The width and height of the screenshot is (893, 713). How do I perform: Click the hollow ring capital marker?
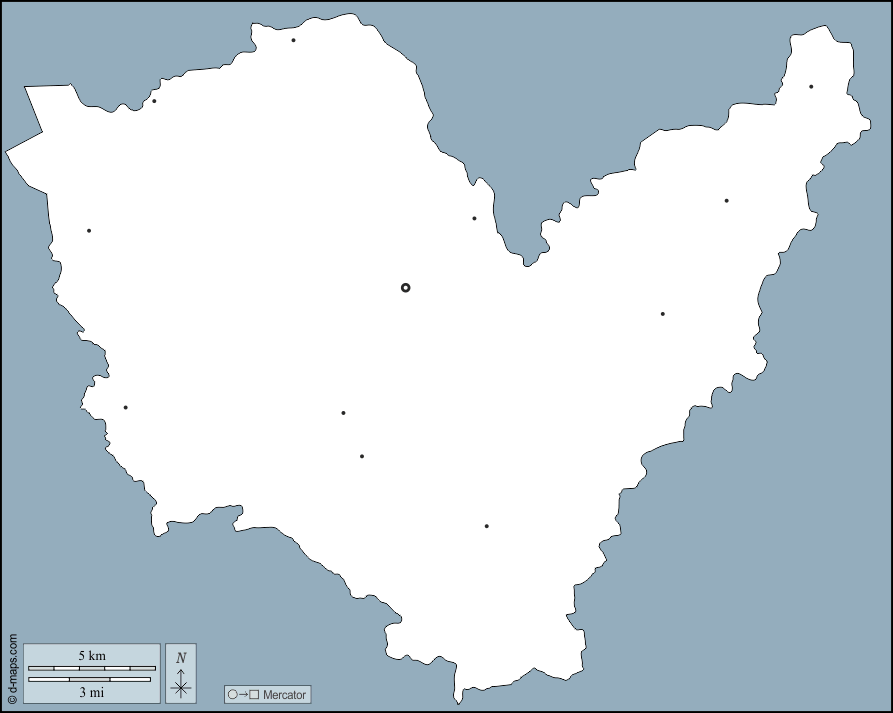(405, 288)
